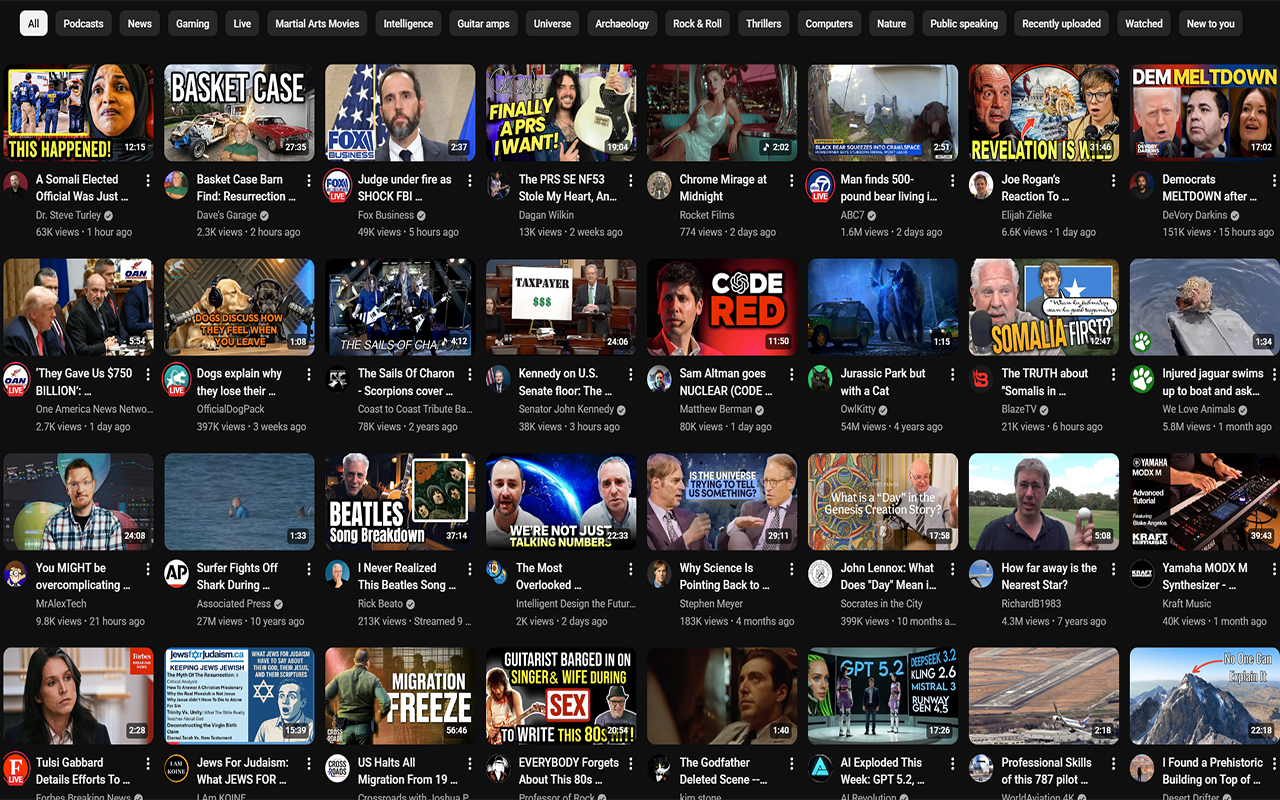
Task: Open OwlKitty channel avatar
Action: 820,379
